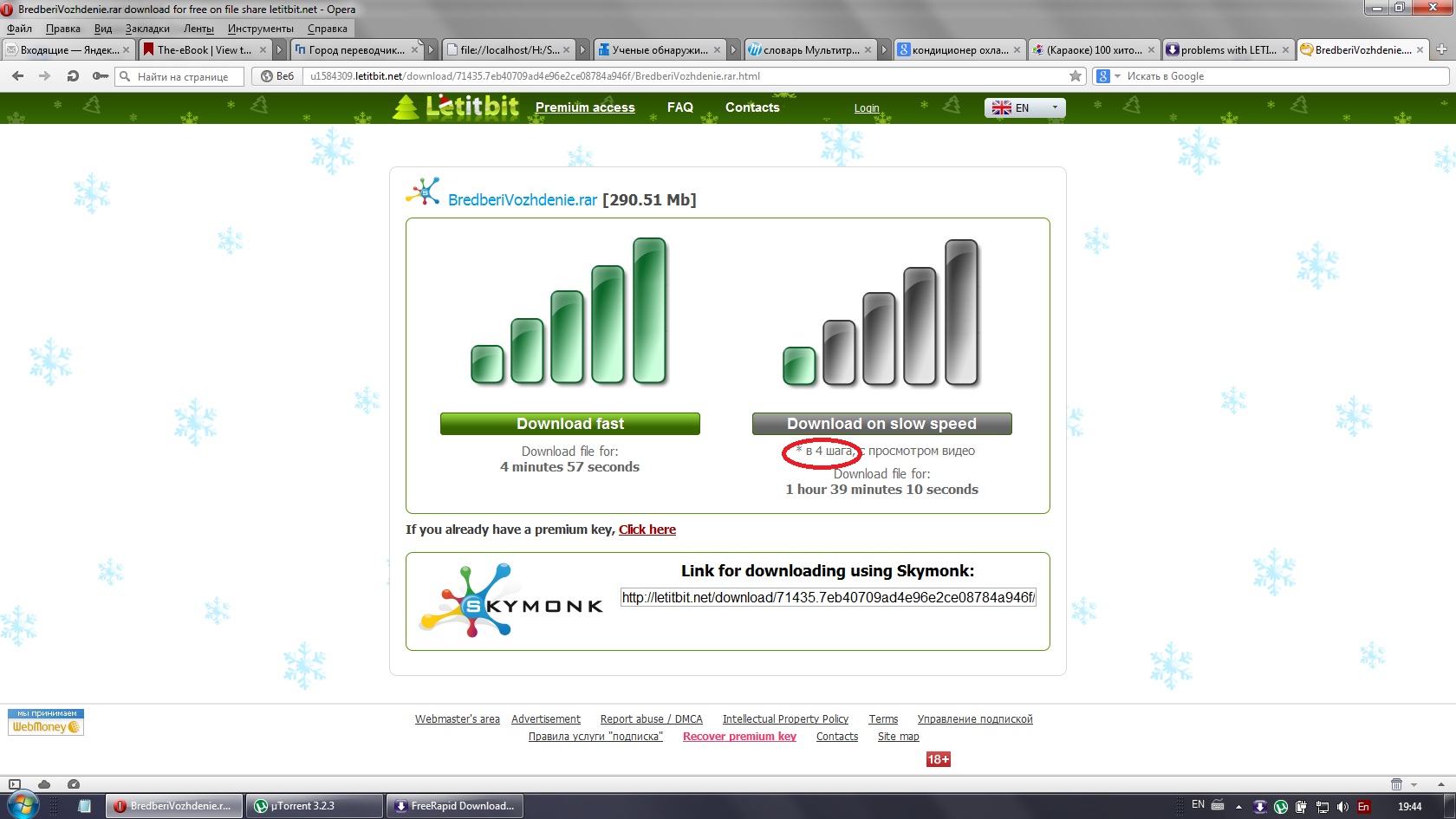1456x819 pixels.
Task: Click the Download on slow speed button
Action: [x=881, y=424]
